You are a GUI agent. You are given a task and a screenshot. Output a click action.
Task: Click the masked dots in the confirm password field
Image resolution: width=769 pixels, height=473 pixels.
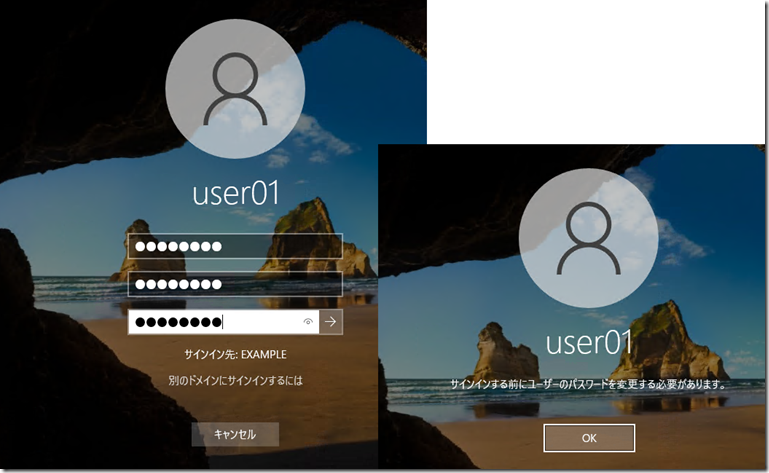tap(178, 322)
